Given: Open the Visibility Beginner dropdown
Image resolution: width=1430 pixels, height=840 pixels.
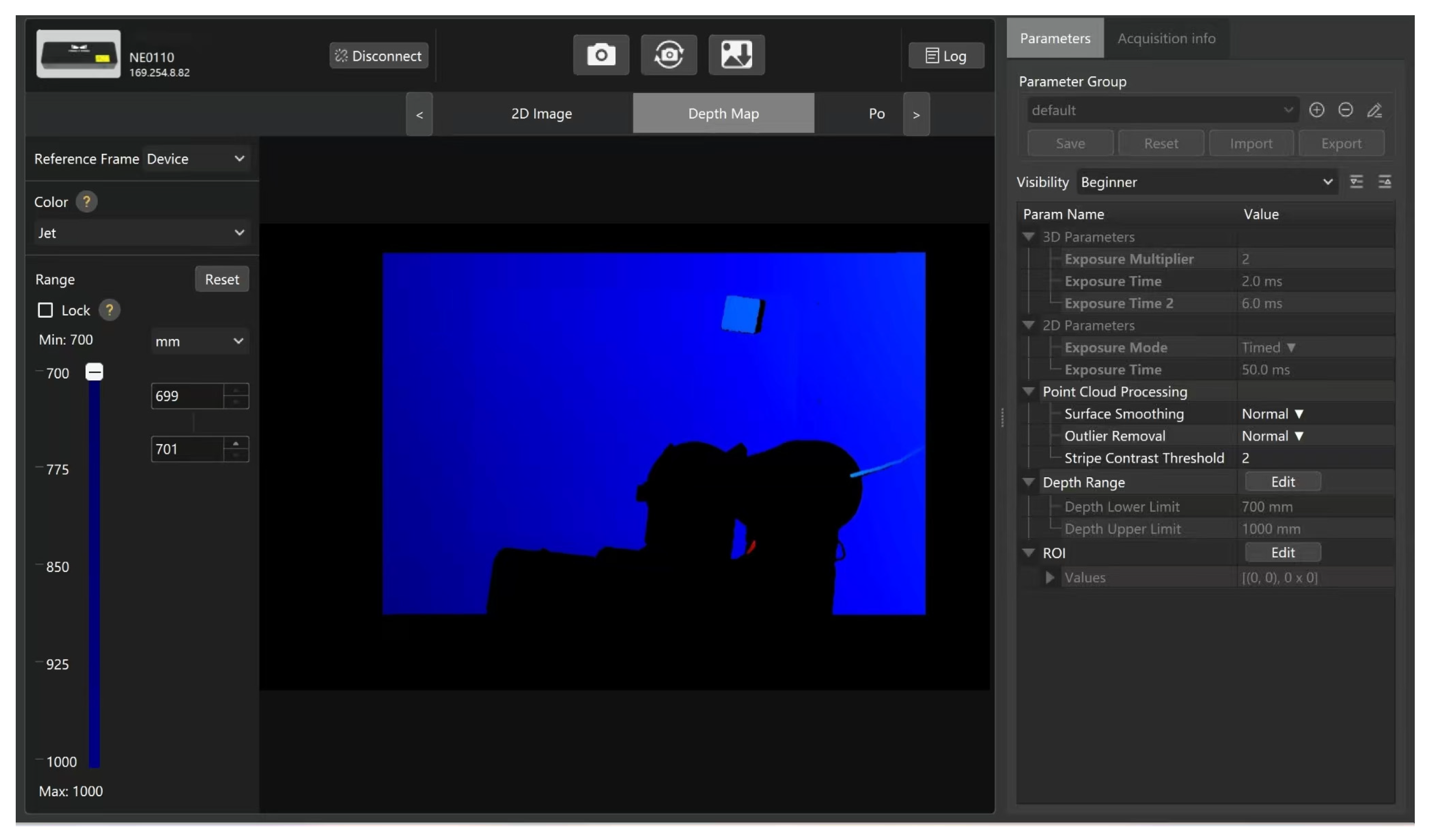Looking at the screenshot, I should 1206,182.
